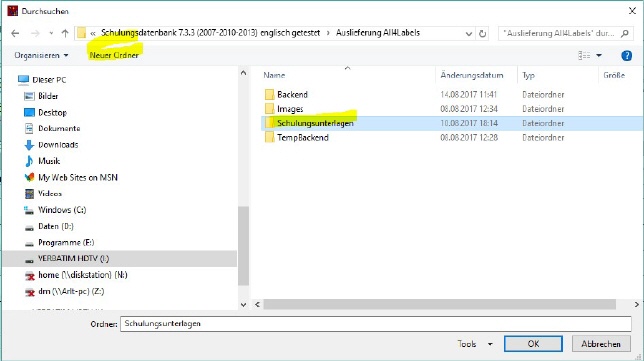
Task: Cancel with the Abbrechen button
Action: point(601,344)
